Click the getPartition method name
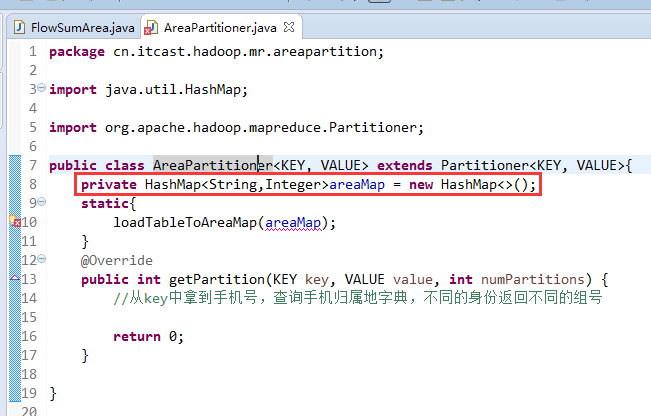Viewport: 651px width, 416px height. pyautogui.click(x=216, y=279)
